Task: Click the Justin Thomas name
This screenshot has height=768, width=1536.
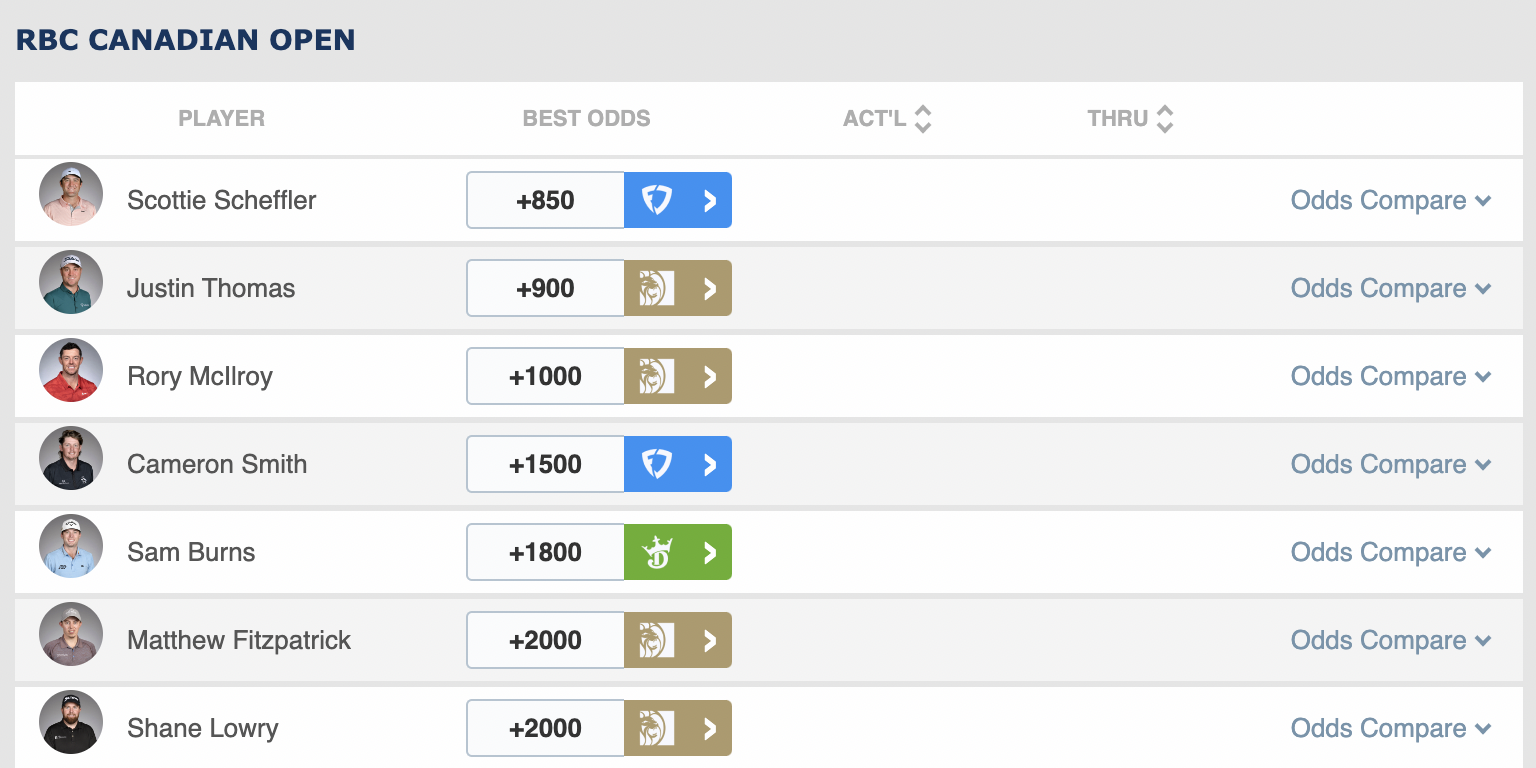Action: coord(211,288)
